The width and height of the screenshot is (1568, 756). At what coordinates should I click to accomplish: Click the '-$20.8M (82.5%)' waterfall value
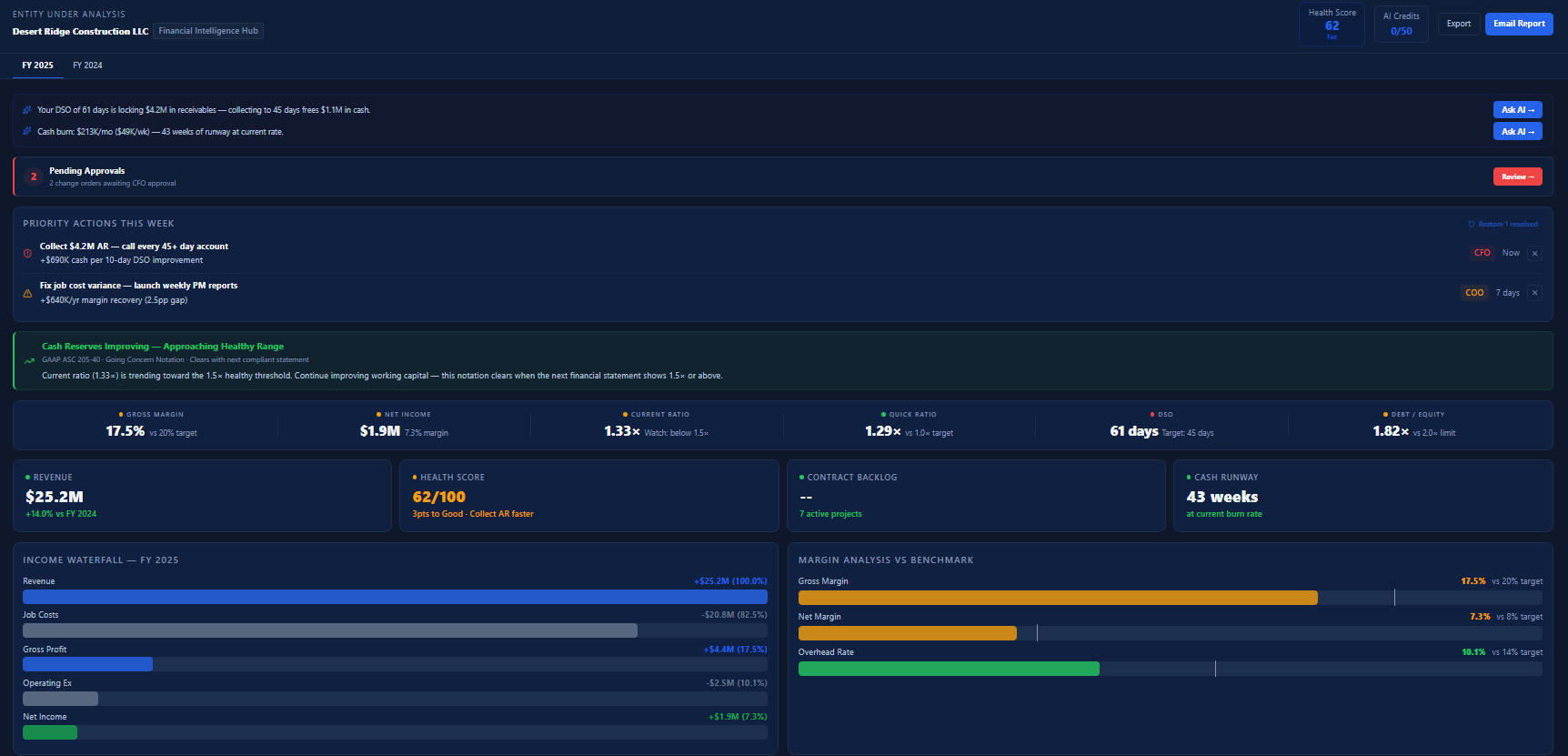coord(734,615)
